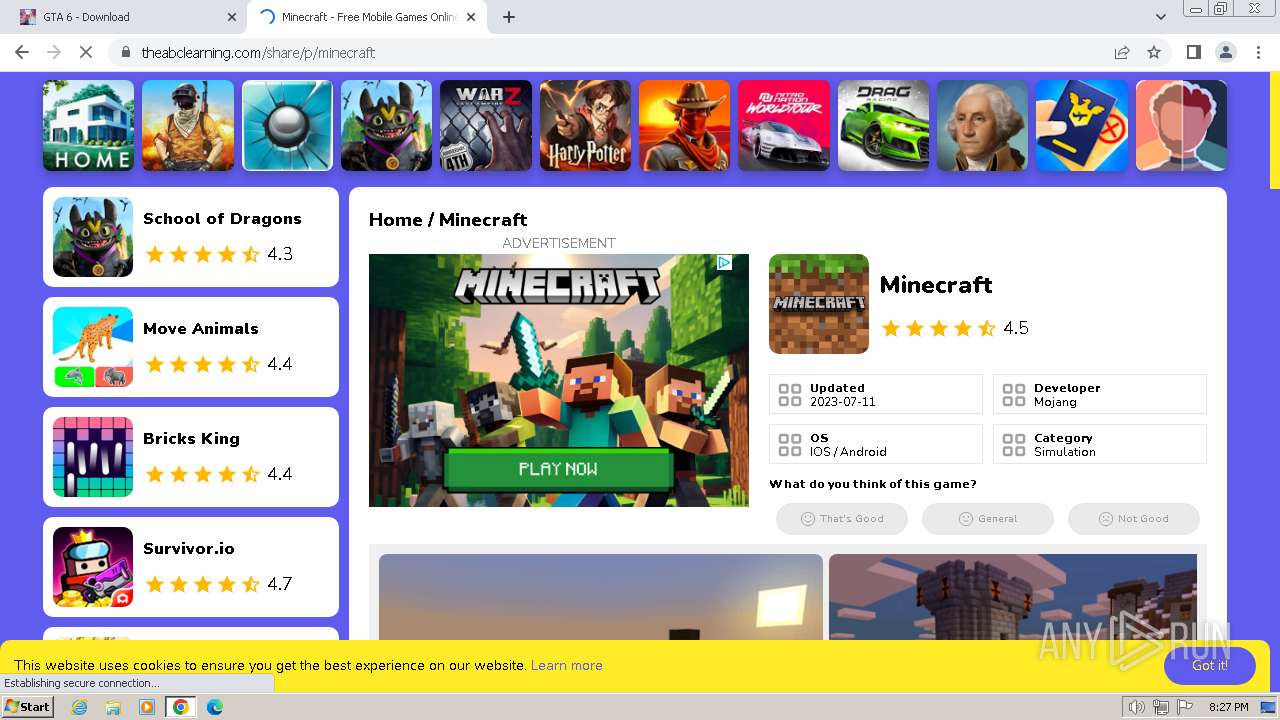Launch Internet Explorer from taskbar
The height and width of the screenshot is (720, 1280).
(80, 707)
